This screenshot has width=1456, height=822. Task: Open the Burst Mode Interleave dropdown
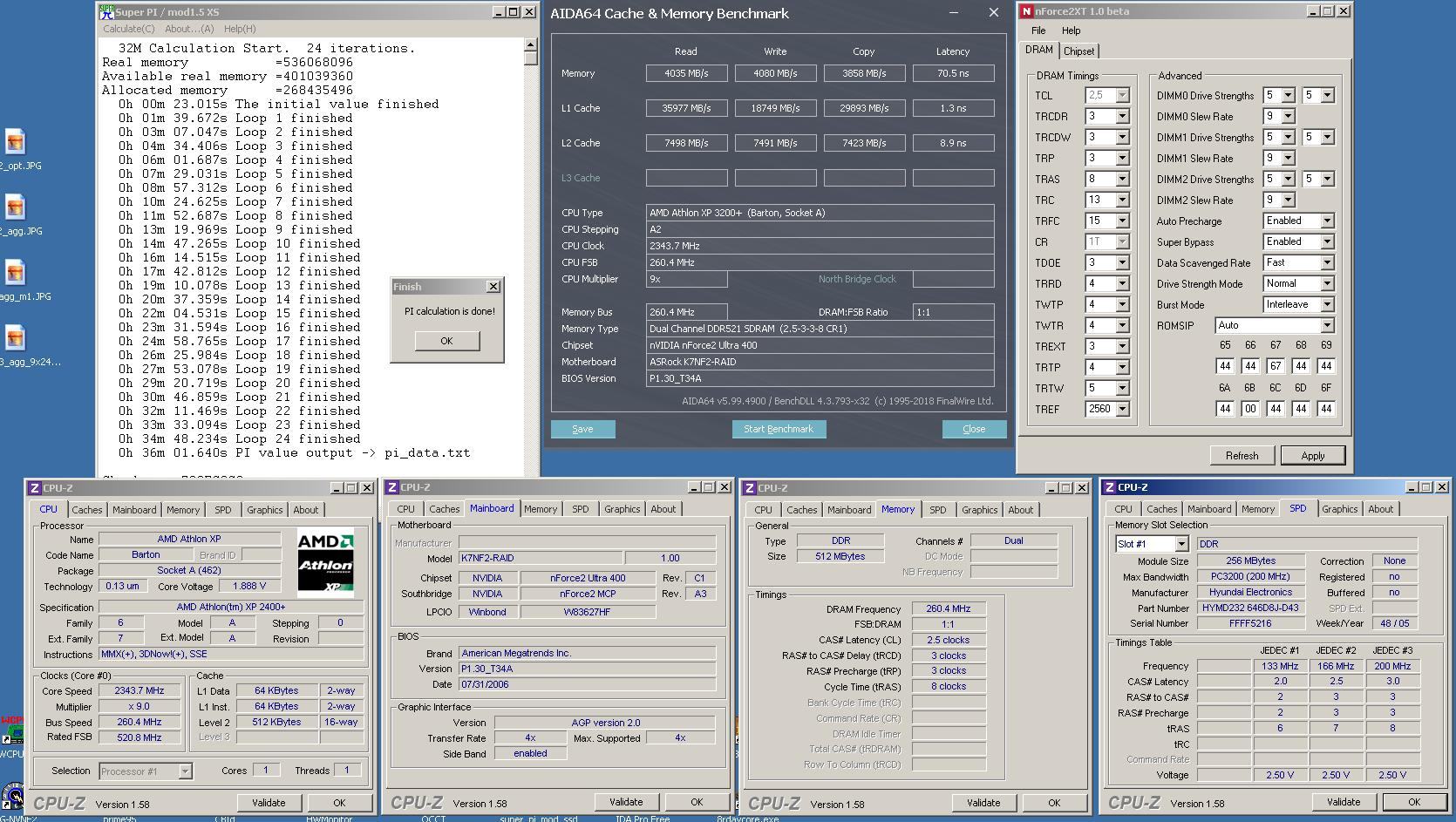click(x=1327, y=304)
